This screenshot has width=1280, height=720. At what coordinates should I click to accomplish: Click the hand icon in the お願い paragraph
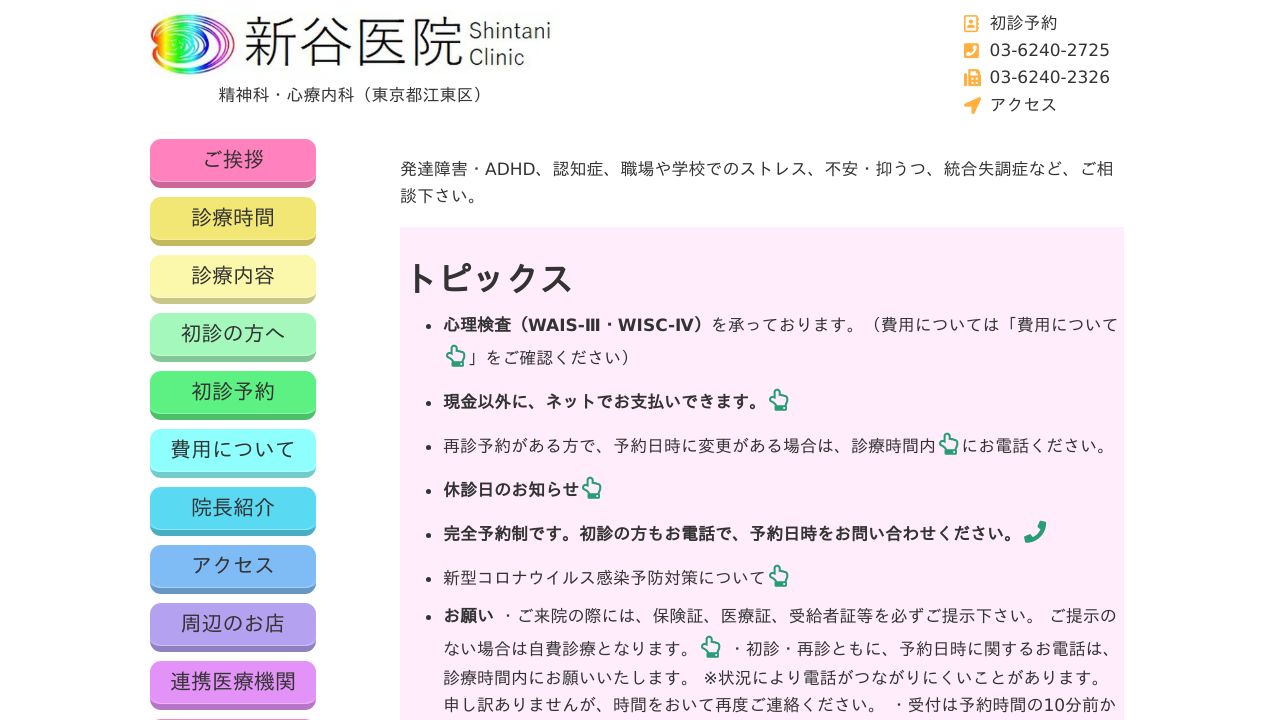(x=710, y=647)
